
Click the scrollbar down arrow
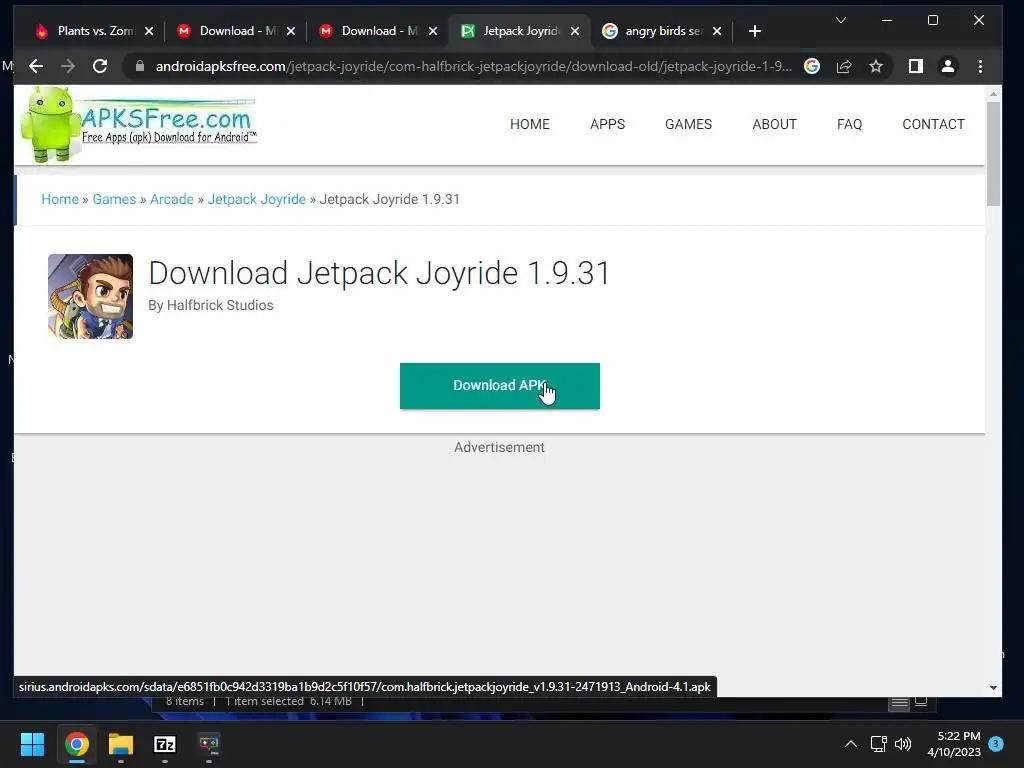point(993,688)
